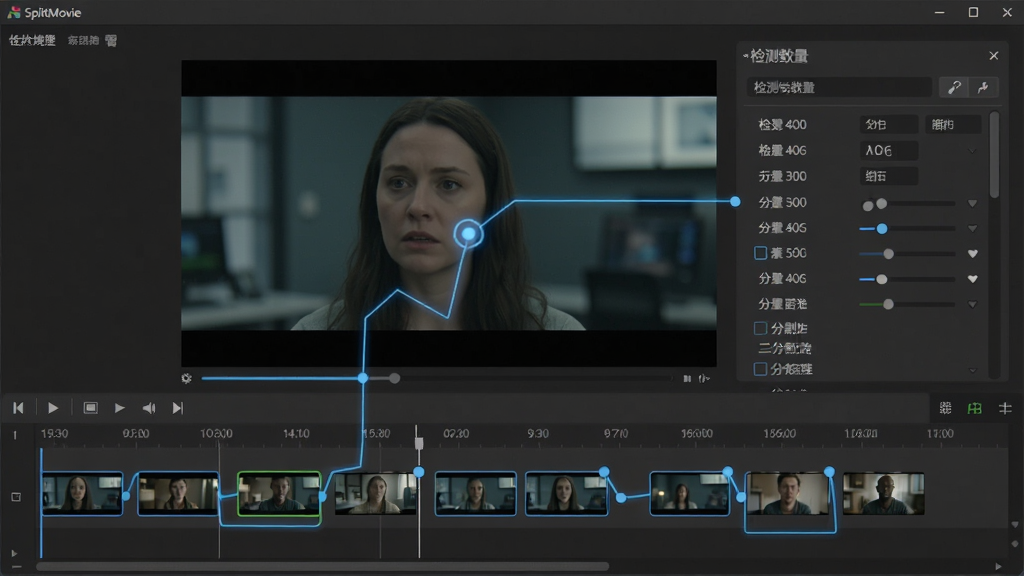The height and width of the screenshot is (576, 1024).
Task: Click the track icon at the left of the clip row
Action: click(x=16, y=497)
